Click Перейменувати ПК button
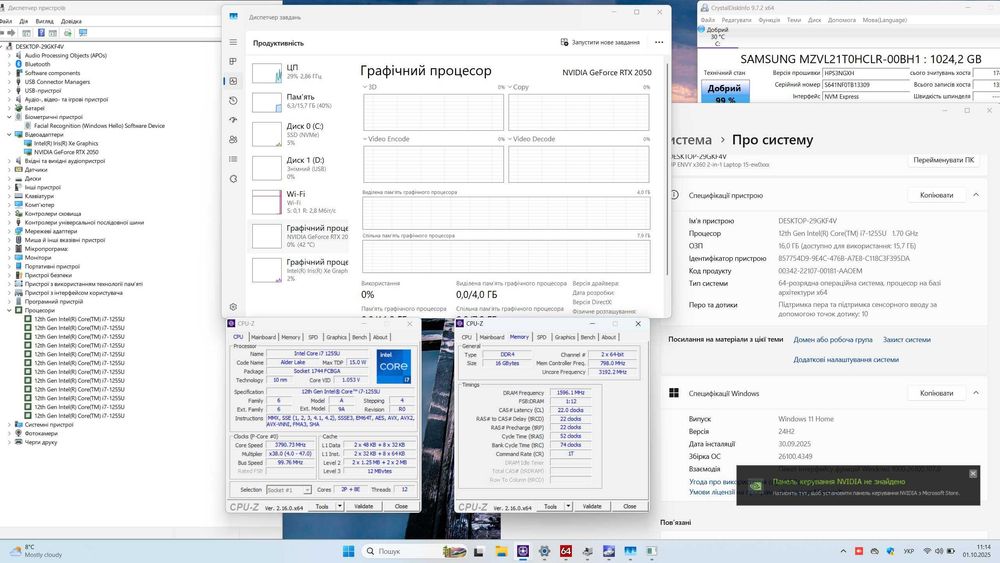The width and height of the screenshot is (1000, 563). click(943, 160)
